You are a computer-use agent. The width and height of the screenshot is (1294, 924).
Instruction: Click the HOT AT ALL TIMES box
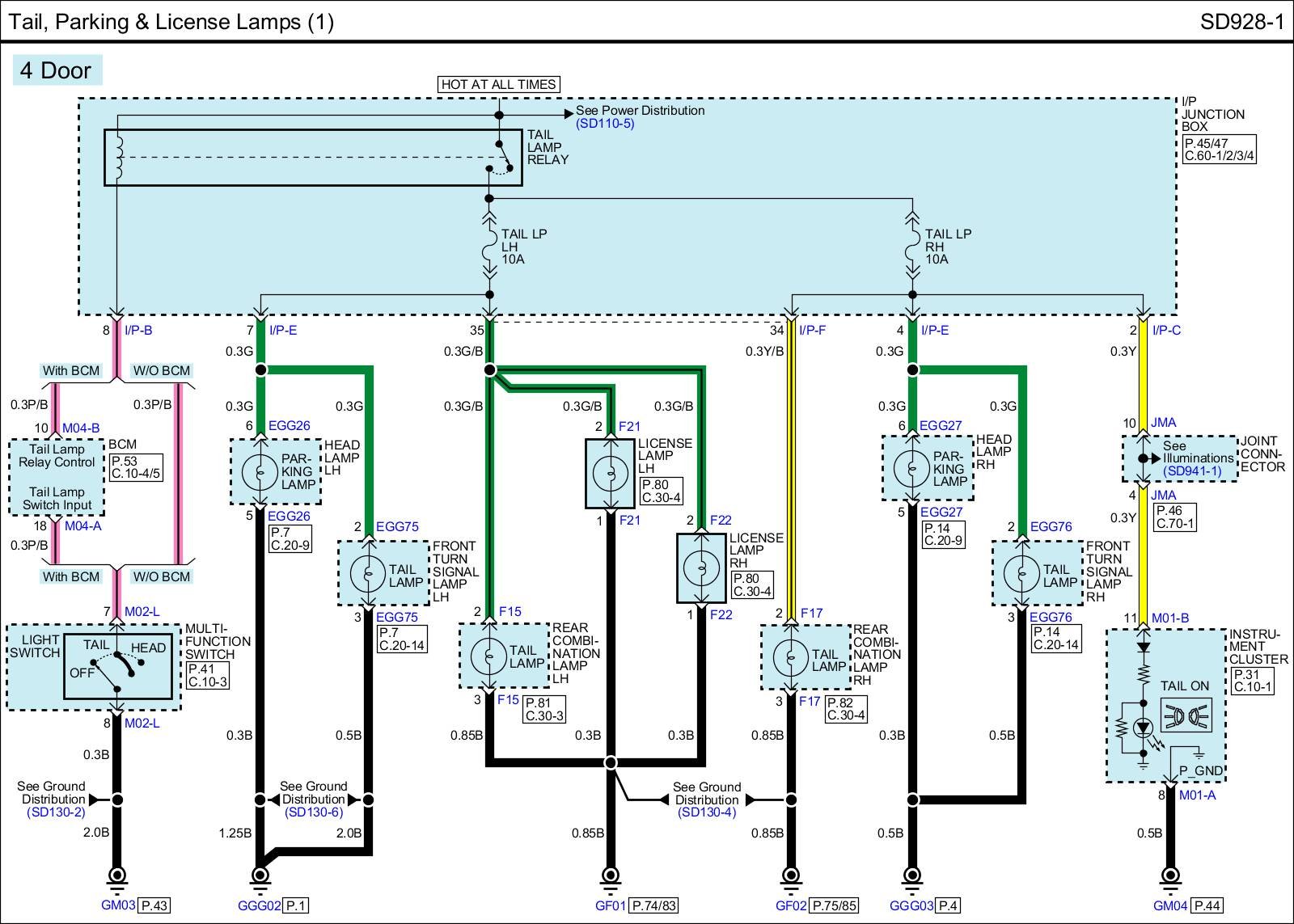498,84
